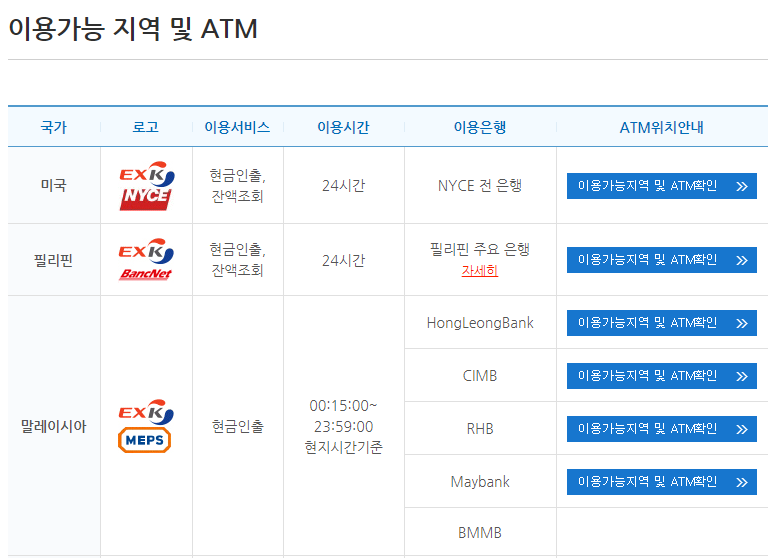Click 현금인출 service in 말레이시아 row
The width and height of the screenshot is (777, 558).
point(237,426)
